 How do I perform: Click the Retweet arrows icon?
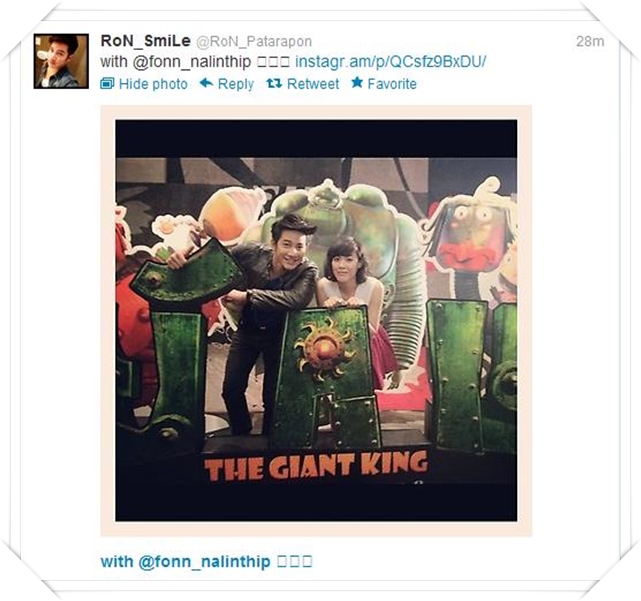click(x=274, y=83)
